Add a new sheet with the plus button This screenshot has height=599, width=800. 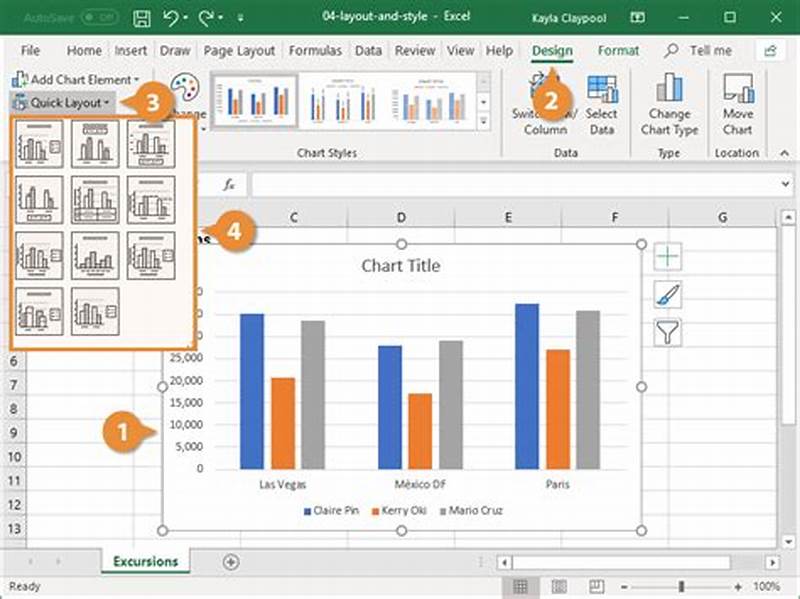[230, 562]
